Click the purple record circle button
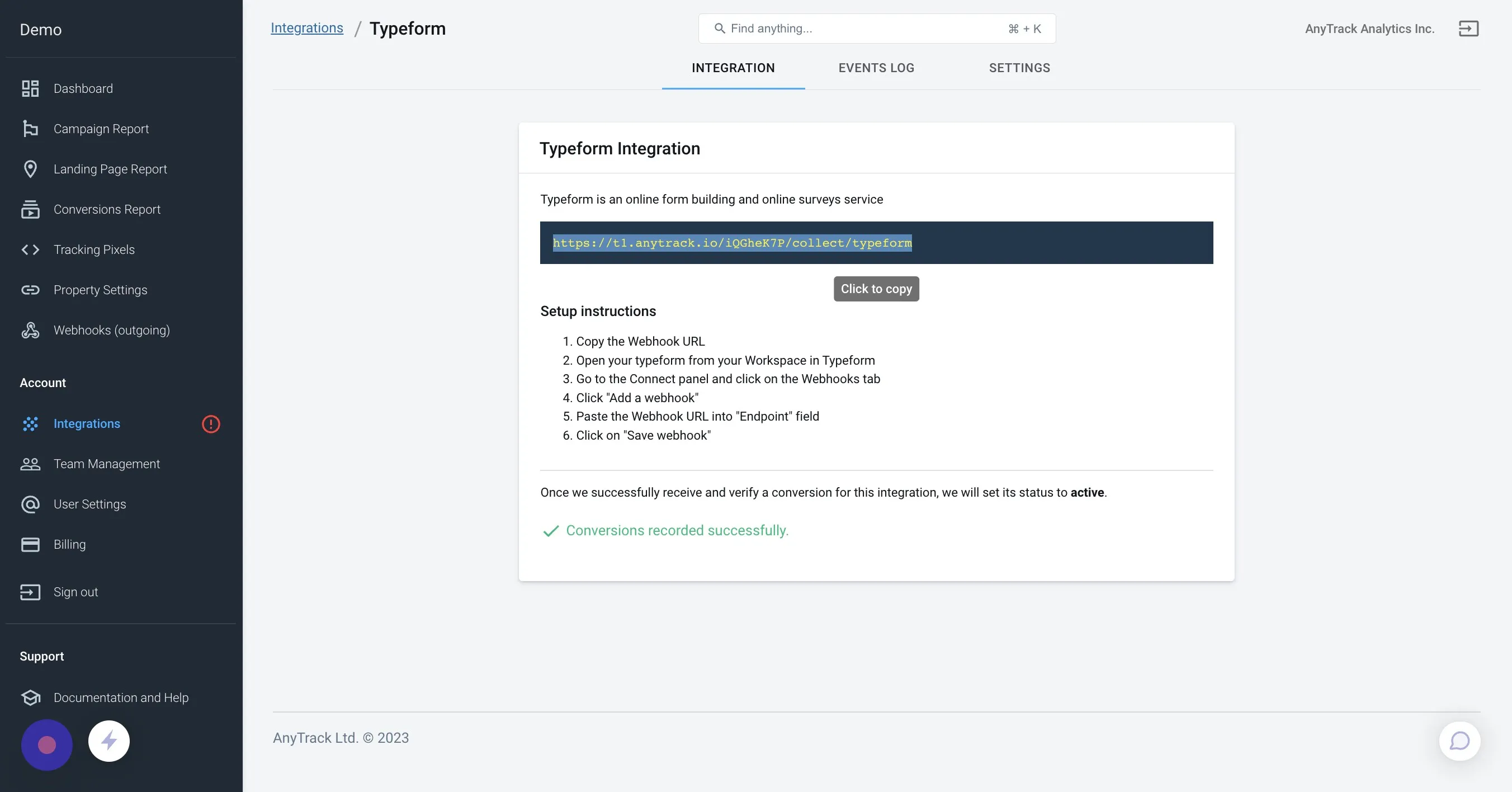The width and height of the screenshot is (1512, 792). pos(47,745)
